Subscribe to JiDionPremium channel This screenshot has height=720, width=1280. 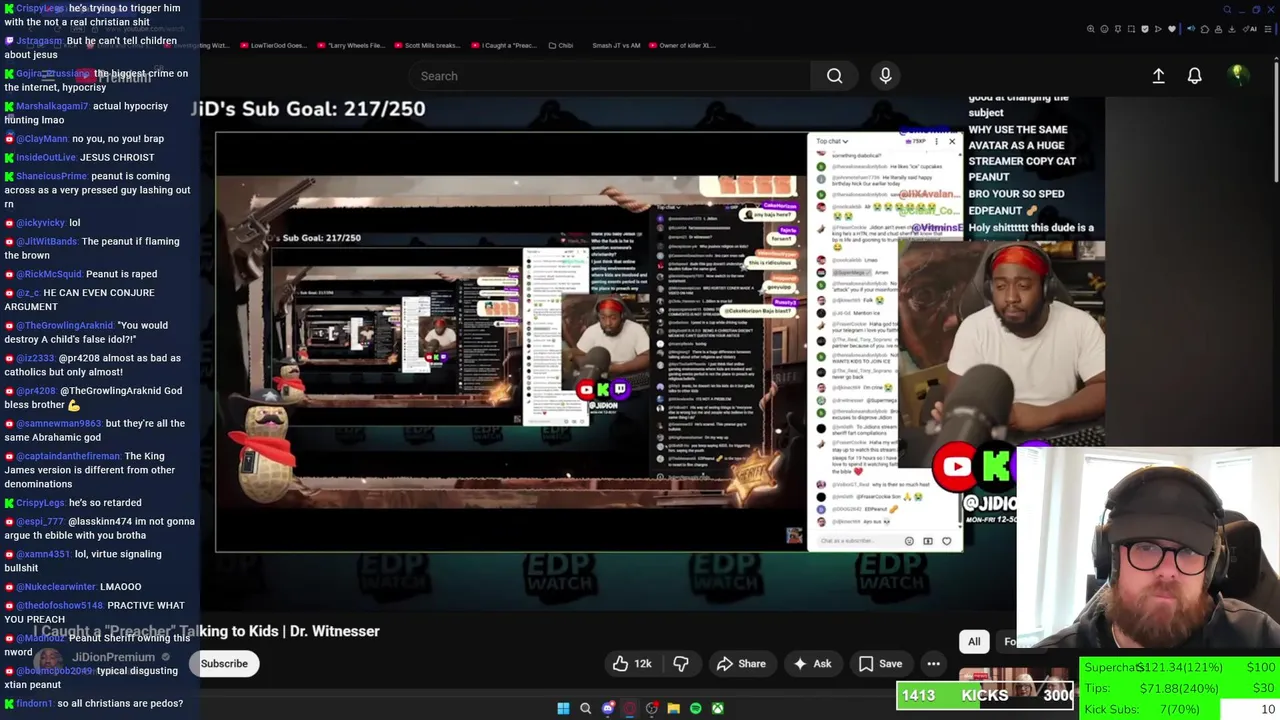224,664
